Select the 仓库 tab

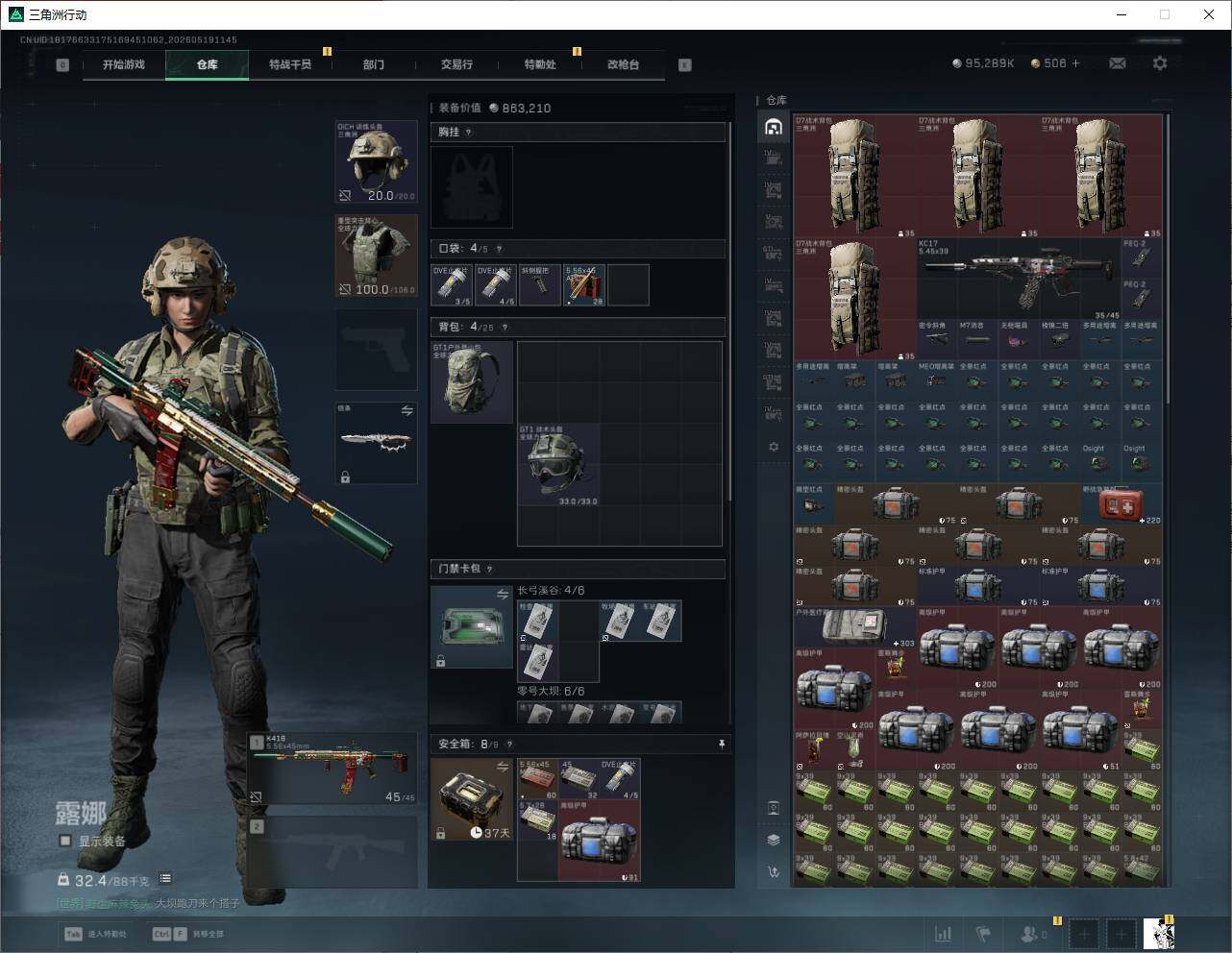click(207, 64)
